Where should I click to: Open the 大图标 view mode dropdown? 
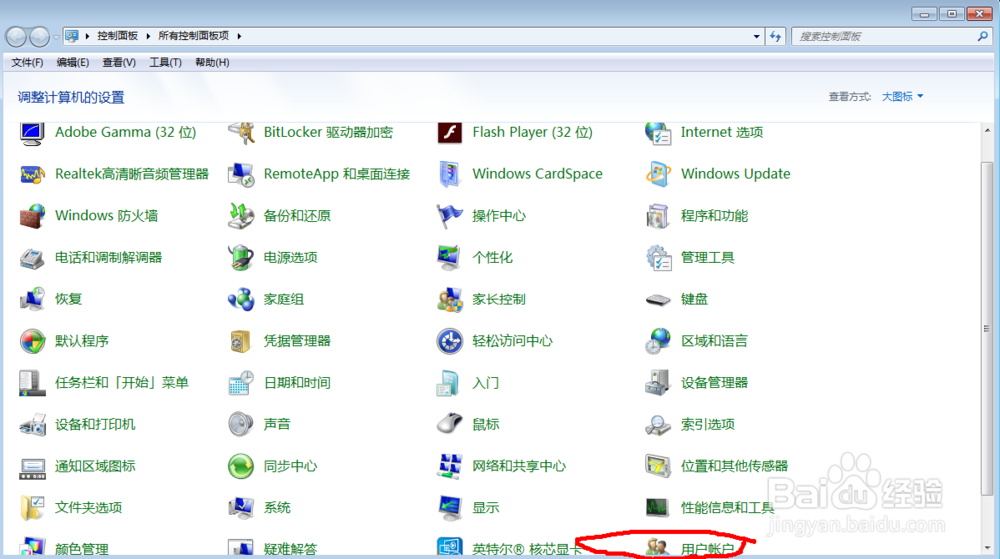click(902, 97)
